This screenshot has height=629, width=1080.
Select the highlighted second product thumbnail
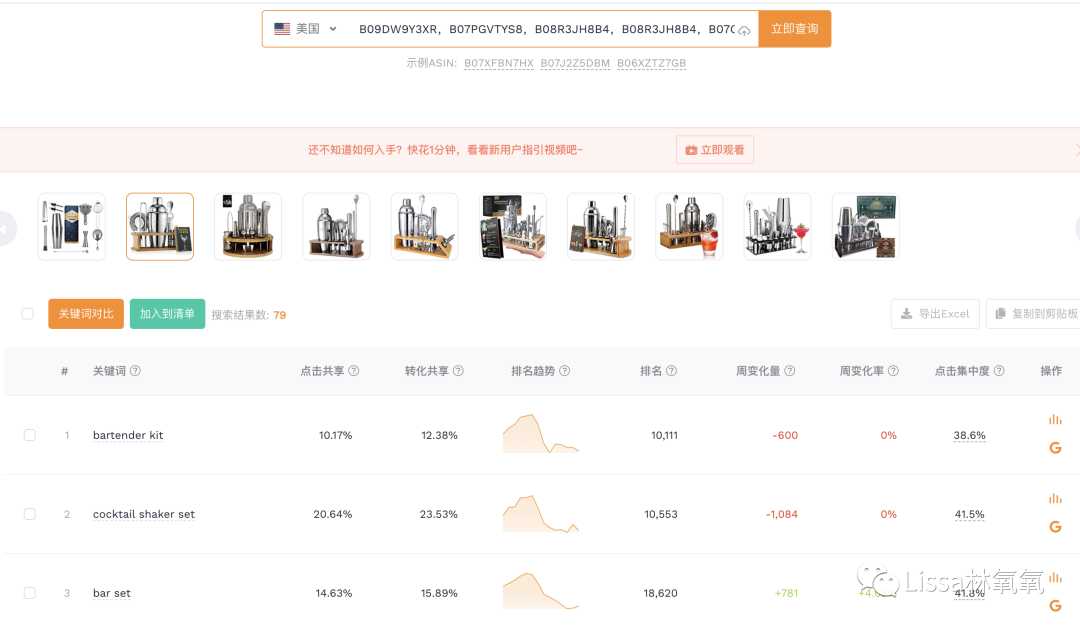click(x=159, y=226)
